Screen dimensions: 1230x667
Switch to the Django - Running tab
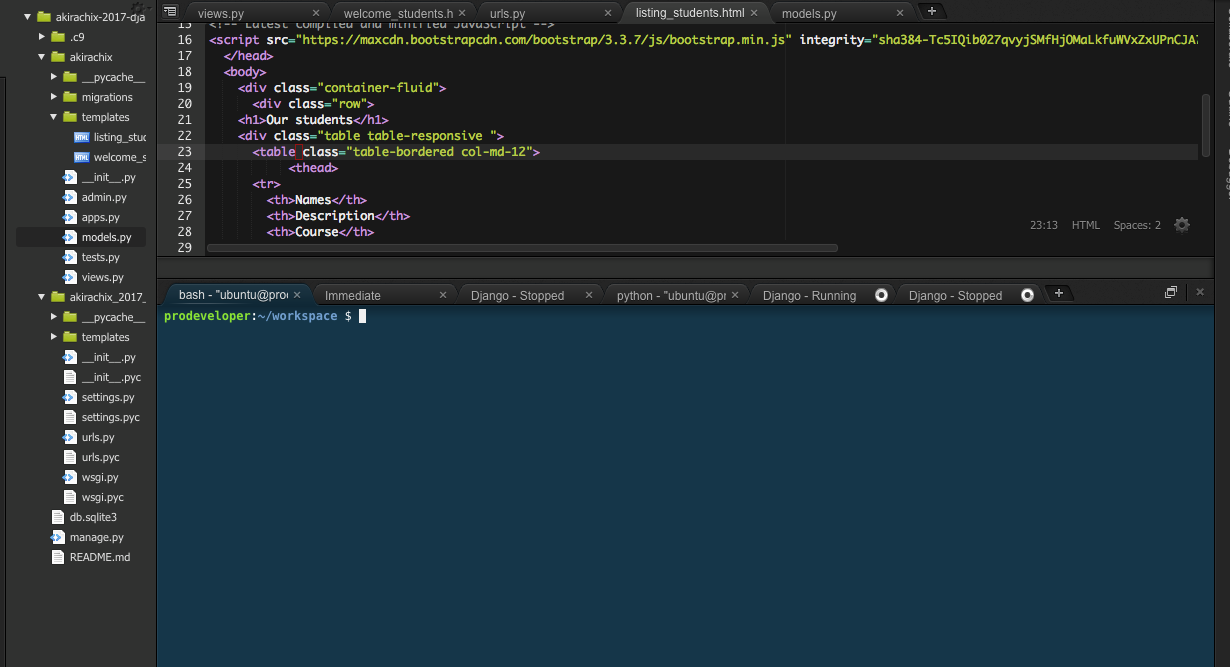(808, 295)
